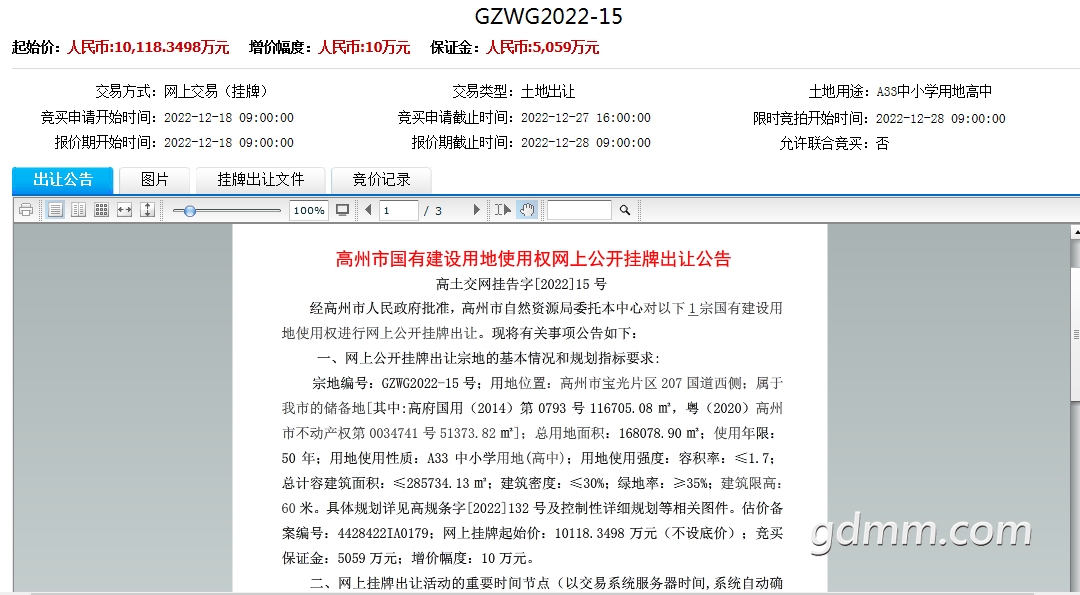This screenshot has width=1080, height=595.
Task: Click transaction method 网上交易（挂牌）
Action: pos(215,92)
